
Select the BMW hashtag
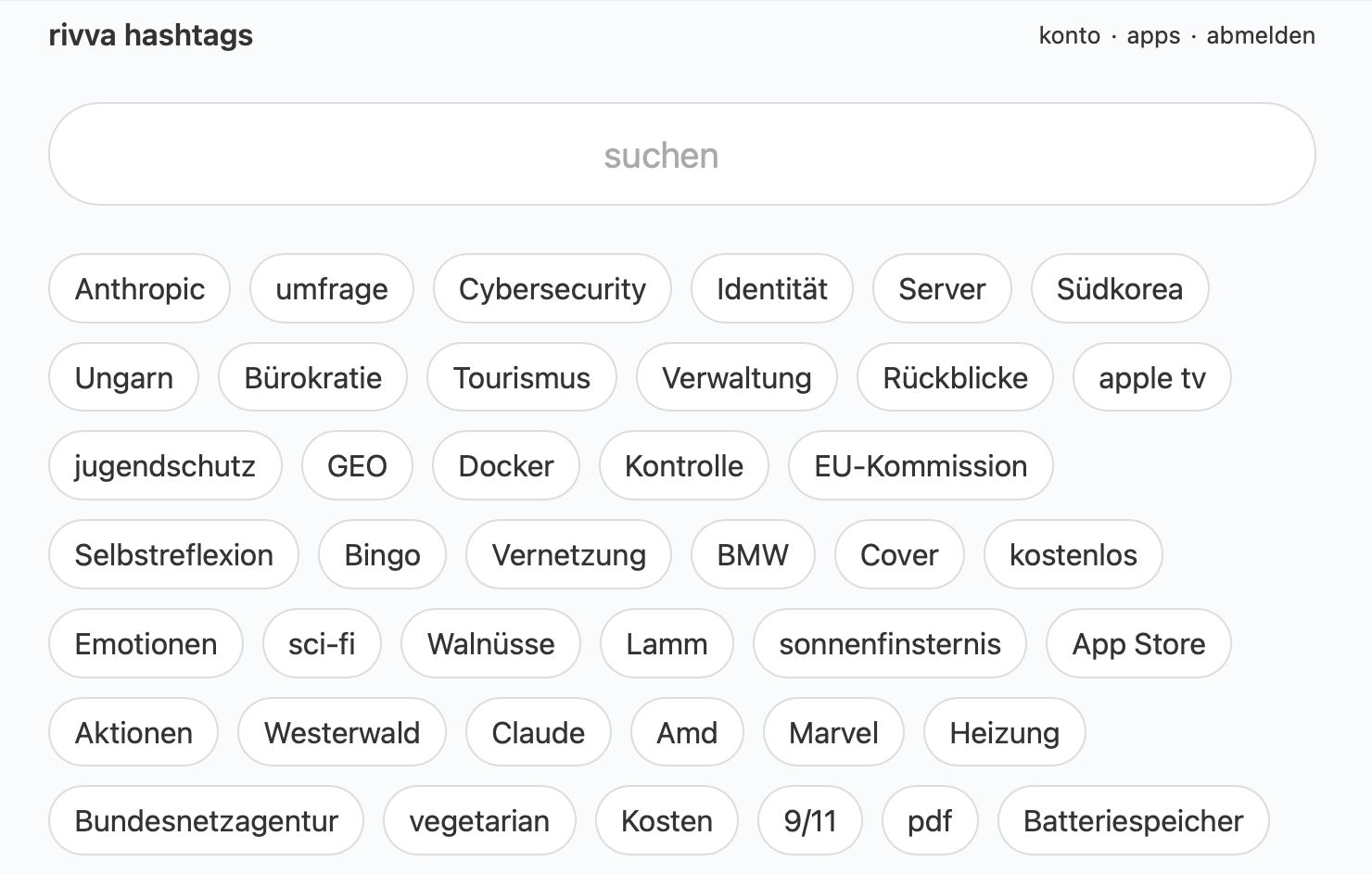pyautogui.click(x=753, y=554)
